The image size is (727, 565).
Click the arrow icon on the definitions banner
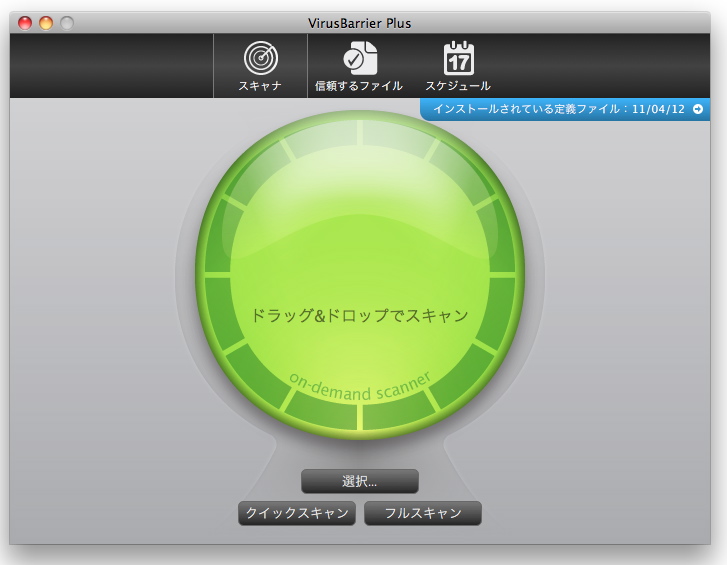[x=697, y=109]
